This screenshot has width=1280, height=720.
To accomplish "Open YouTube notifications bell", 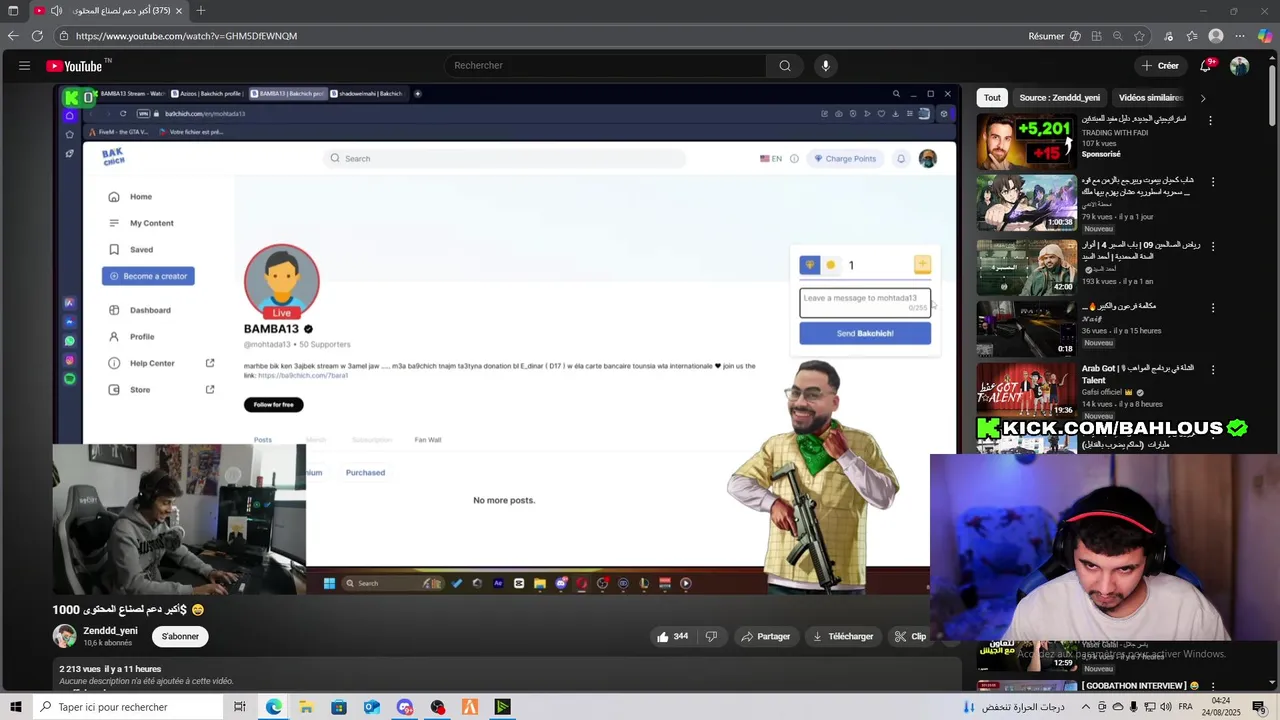I will [x=1207, y=66].
